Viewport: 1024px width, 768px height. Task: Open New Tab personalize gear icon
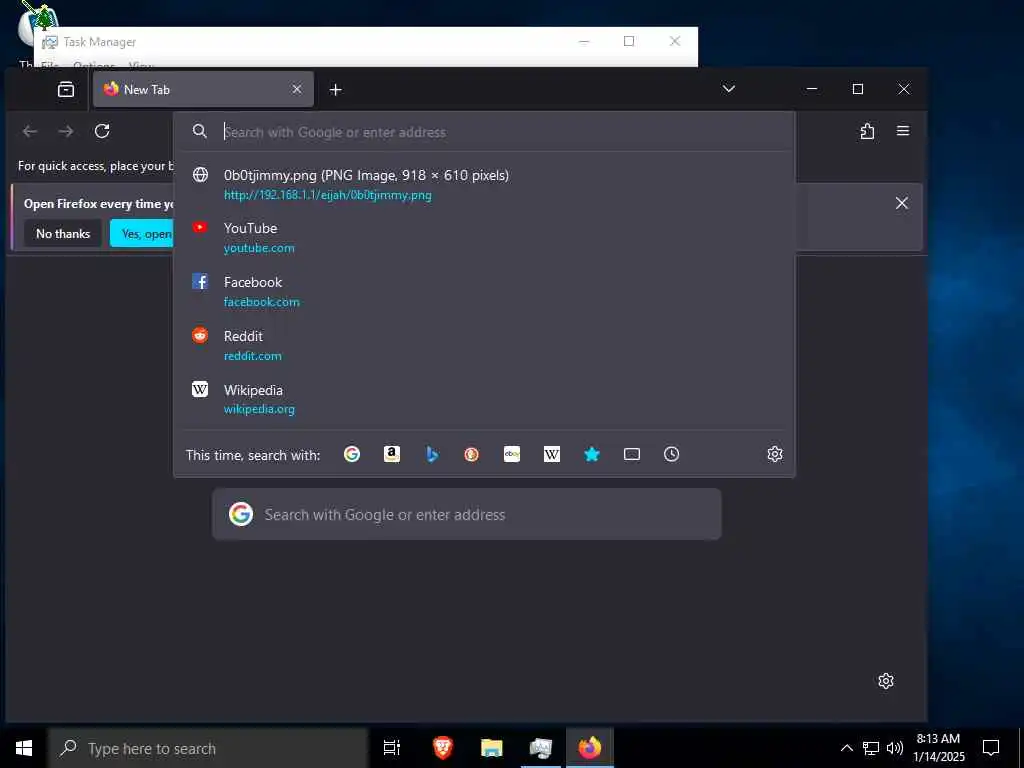(886, 681)
